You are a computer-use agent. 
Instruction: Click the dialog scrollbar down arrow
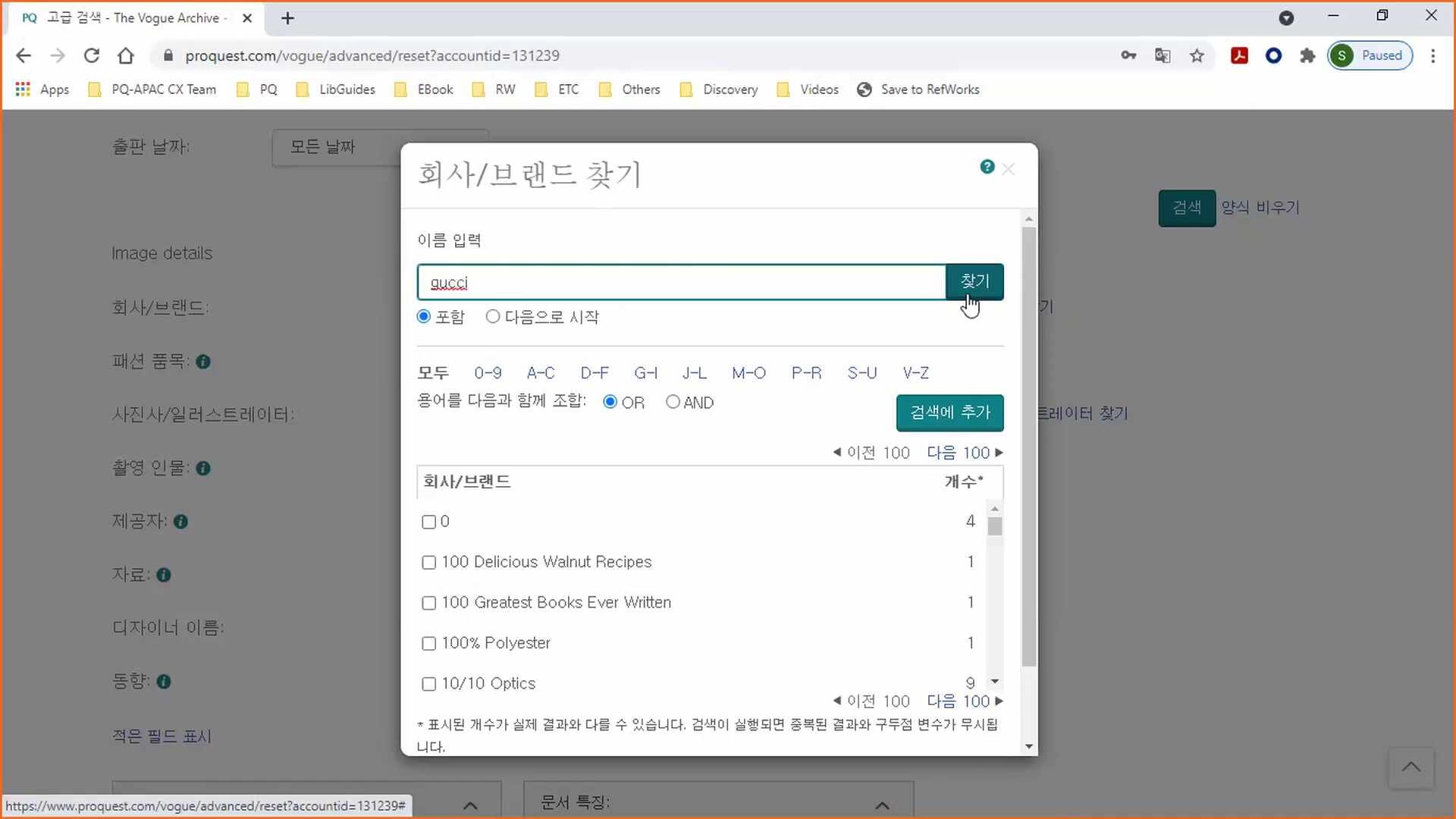1029,747
